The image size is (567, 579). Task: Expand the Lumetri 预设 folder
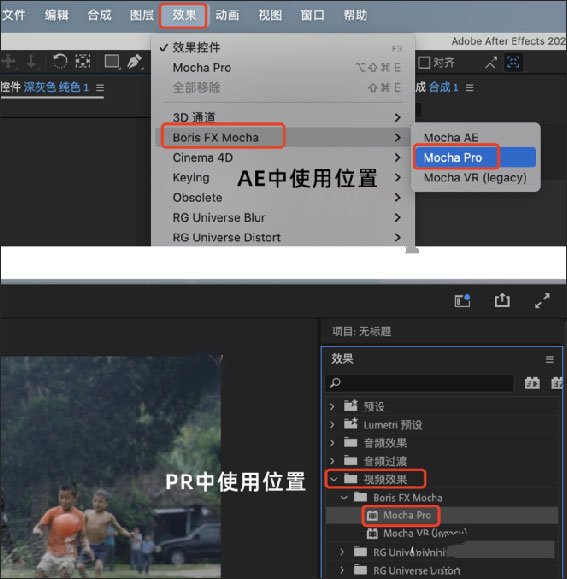point(332,425)
